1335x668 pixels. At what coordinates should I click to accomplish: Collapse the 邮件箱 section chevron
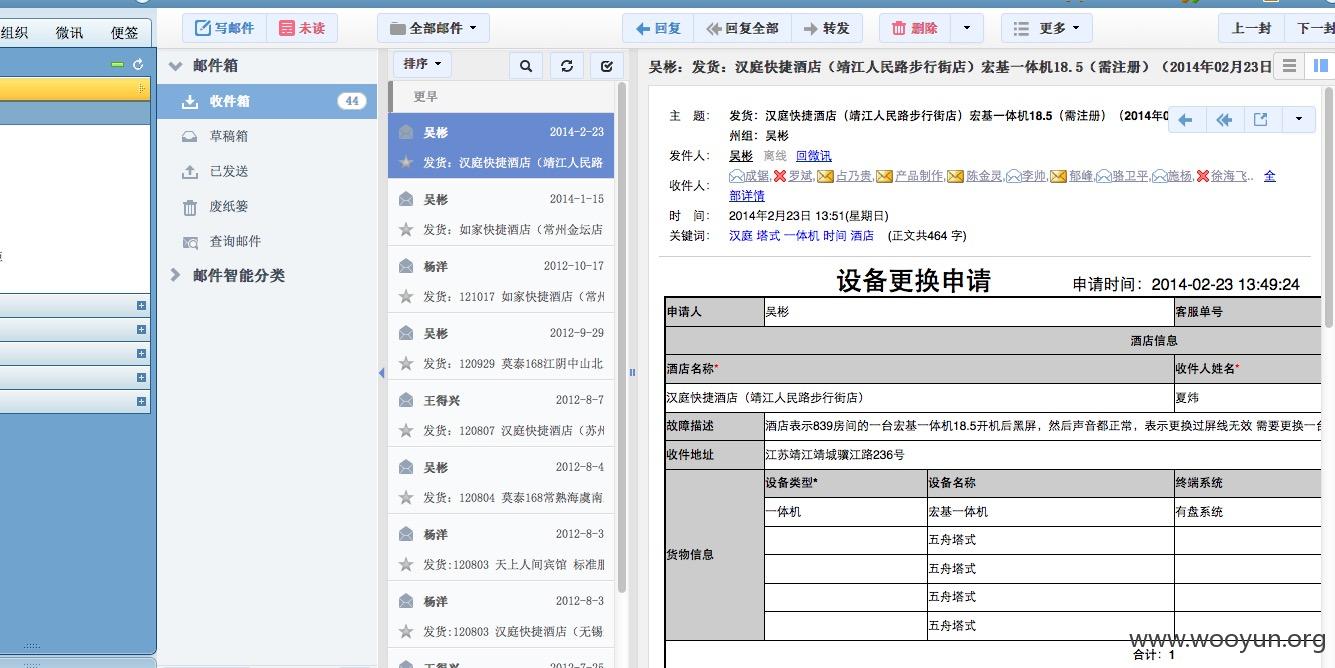click(175, 66)
